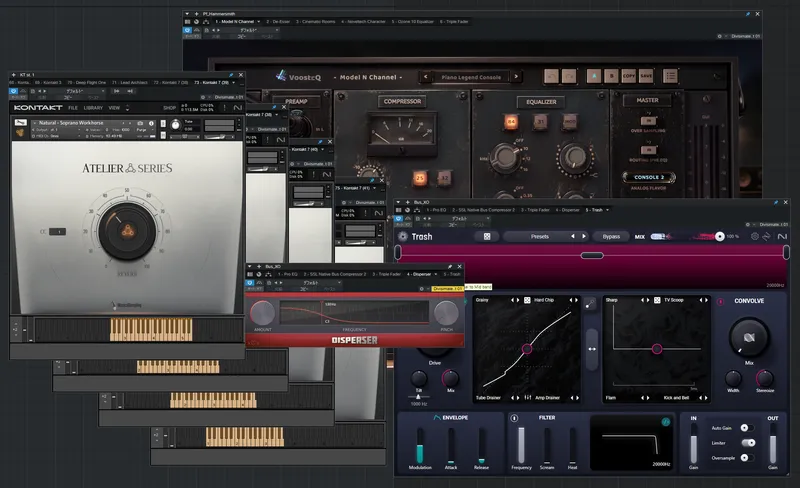Click the Trash MIX slider handle
The width and height of the screenshot is (800, 488).
(719, 236)
